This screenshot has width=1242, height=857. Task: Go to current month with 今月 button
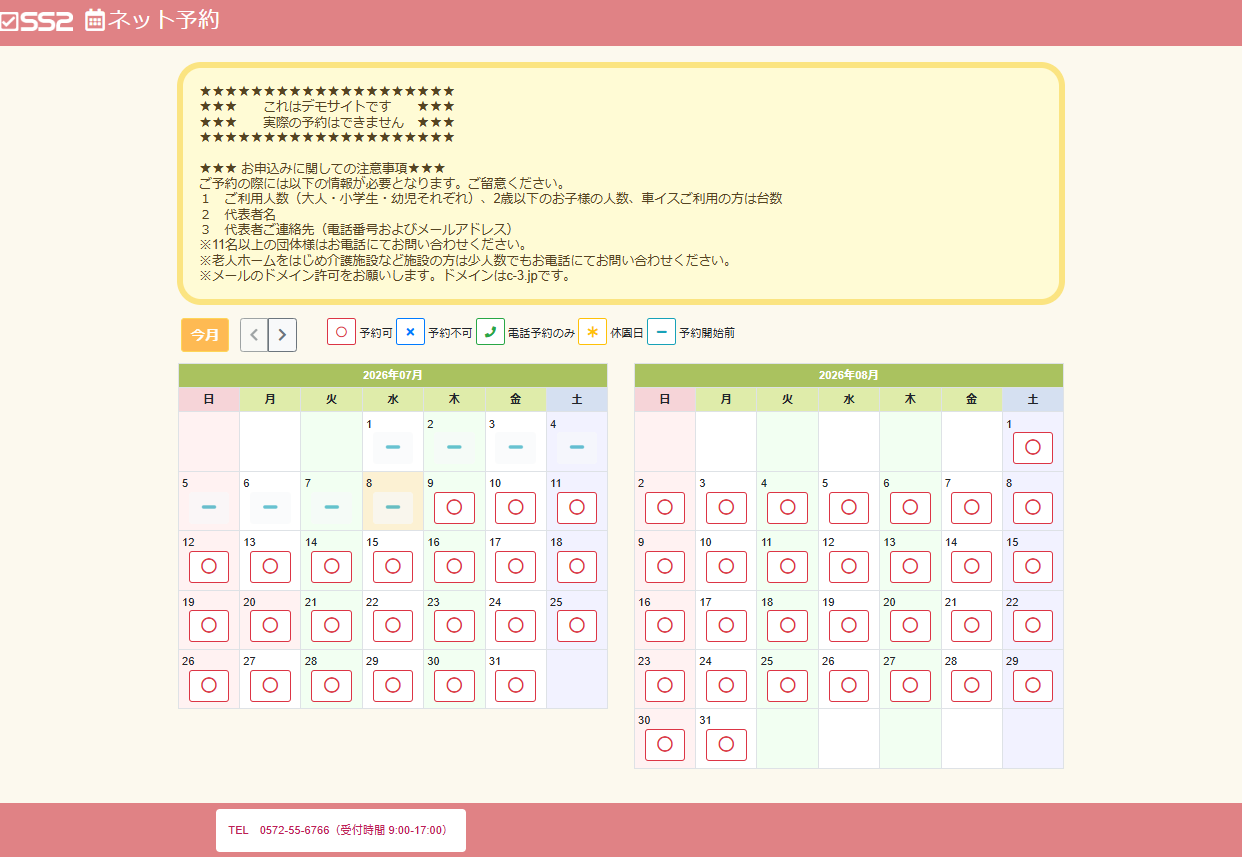coord(205,335)
